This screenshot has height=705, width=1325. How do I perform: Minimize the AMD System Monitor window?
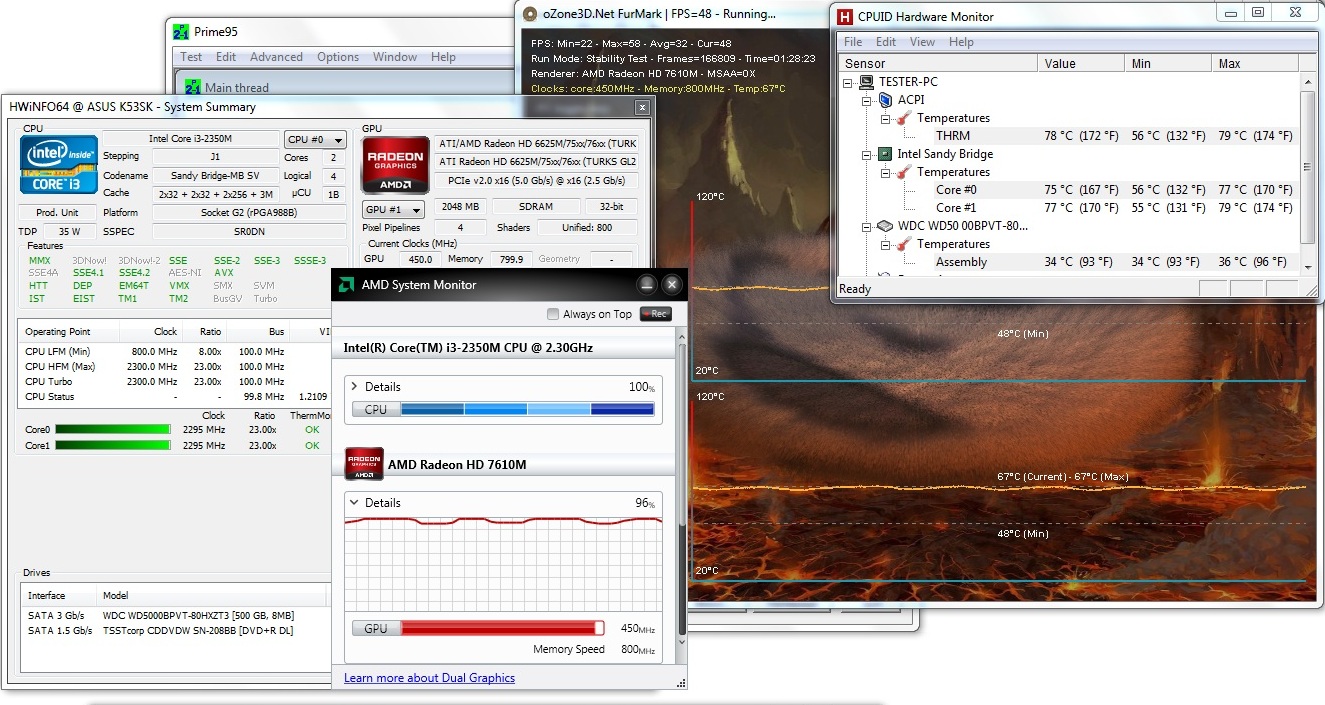pyautogui.click(x=647, y=285)
